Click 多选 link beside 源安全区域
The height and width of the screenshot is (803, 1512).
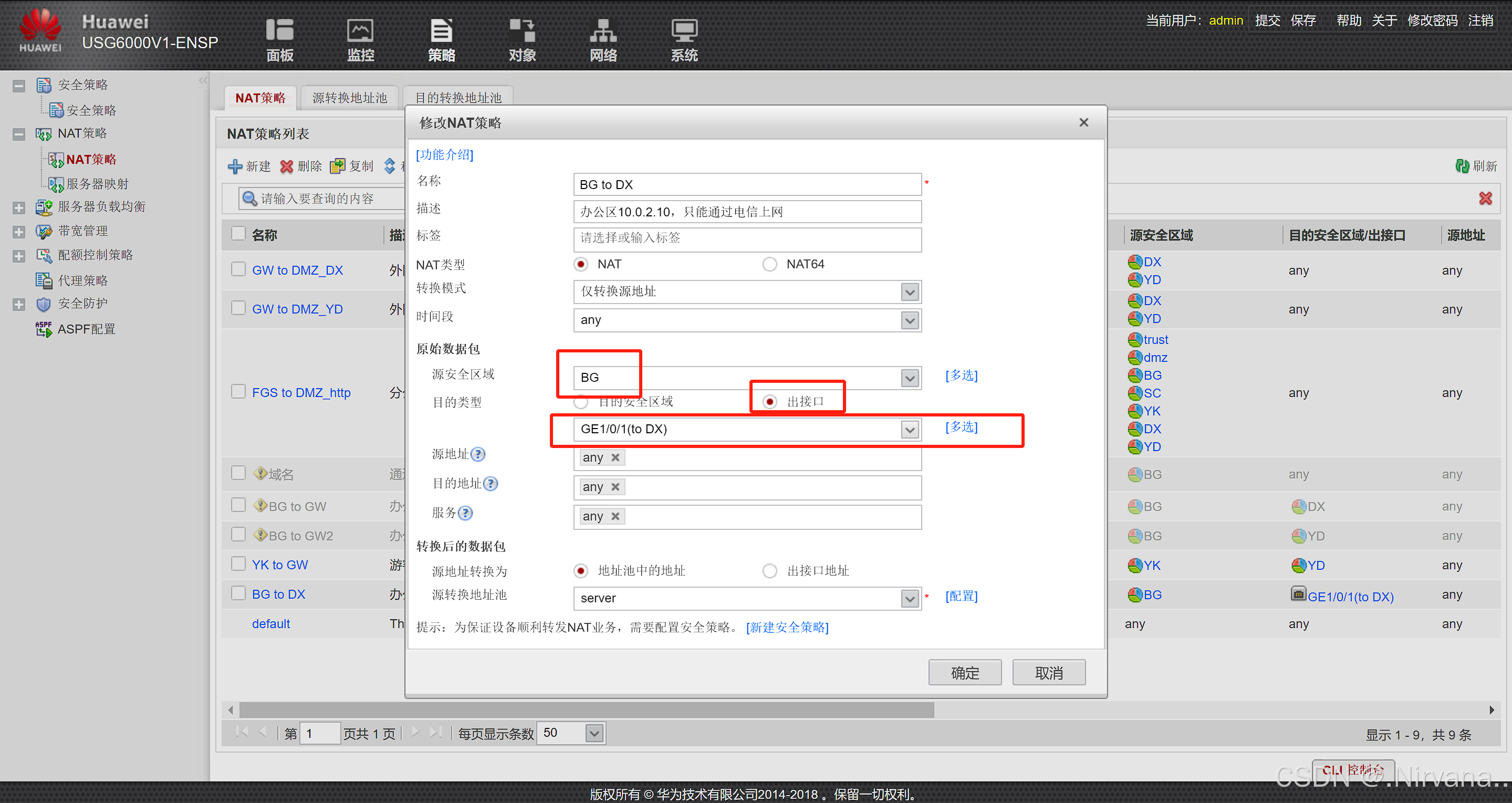962,376
